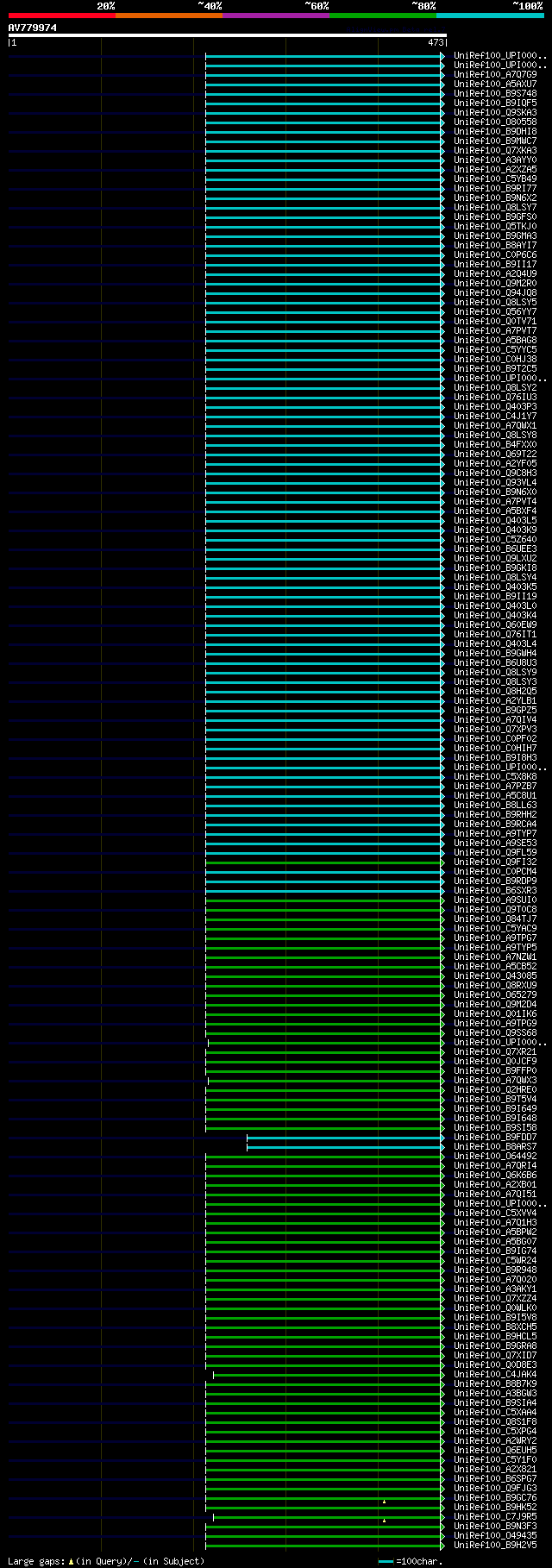Open hit UniRef100_A5AXU7

coord(495,85)
